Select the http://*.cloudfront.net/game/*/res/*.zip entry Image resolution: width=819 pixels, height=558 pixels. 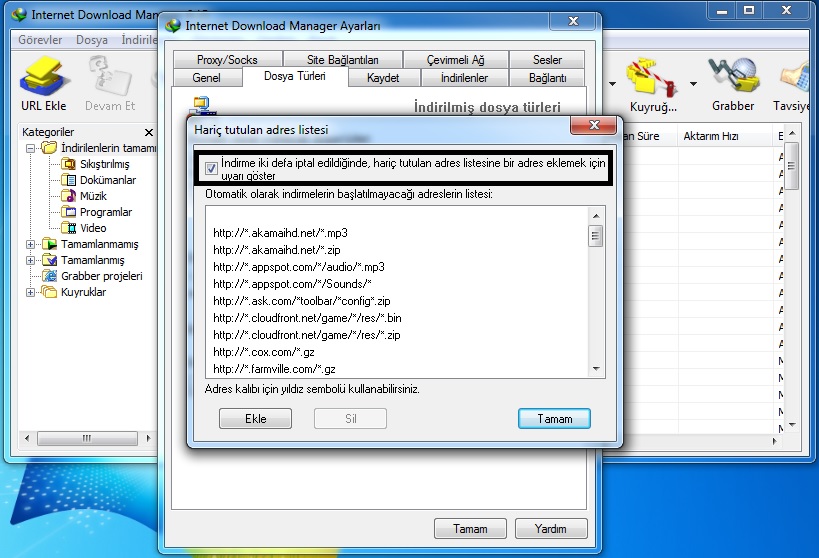(x=307, y=335)
